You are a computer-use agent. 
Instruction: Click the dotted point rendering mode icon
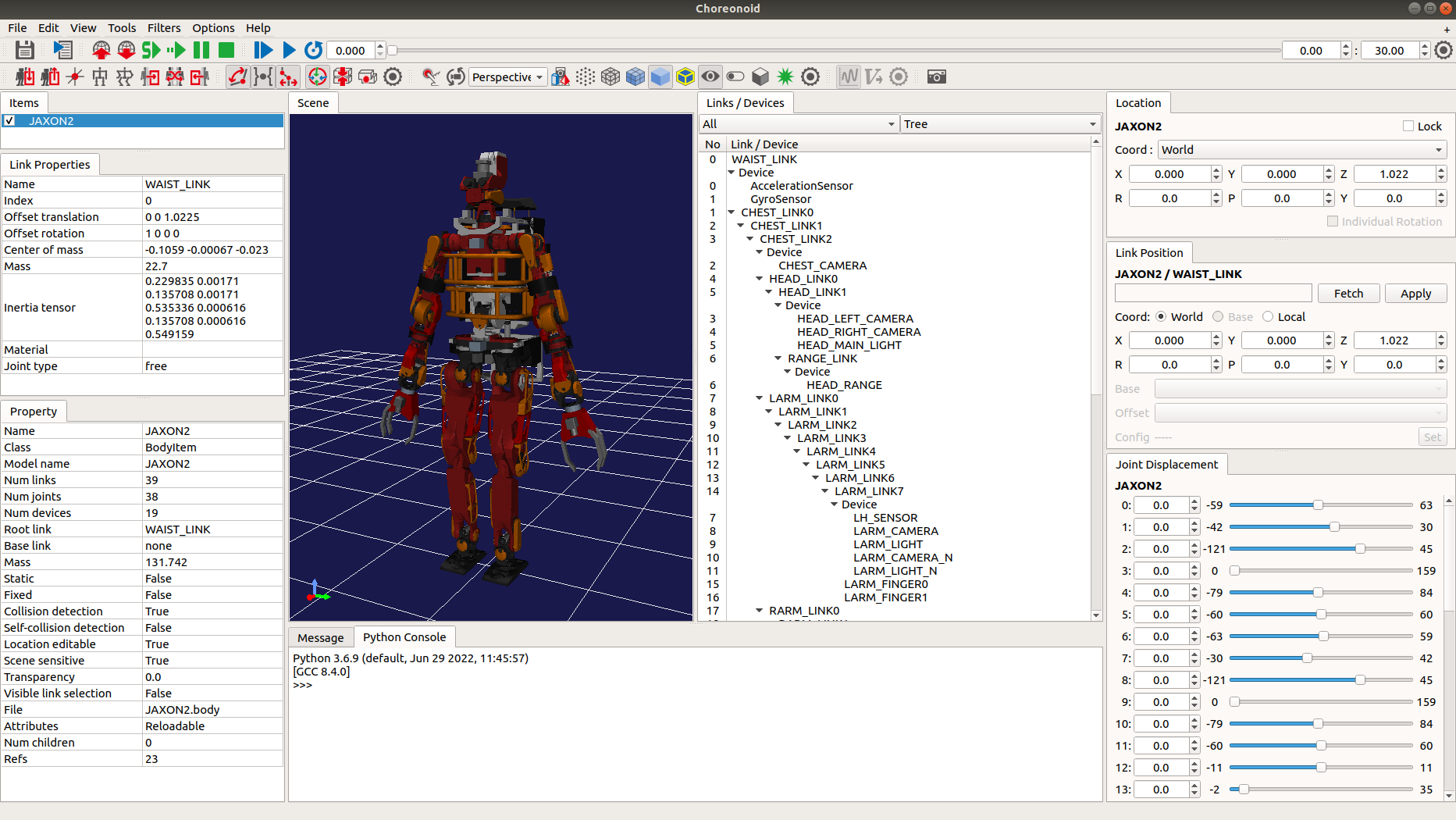pos(586,77)
